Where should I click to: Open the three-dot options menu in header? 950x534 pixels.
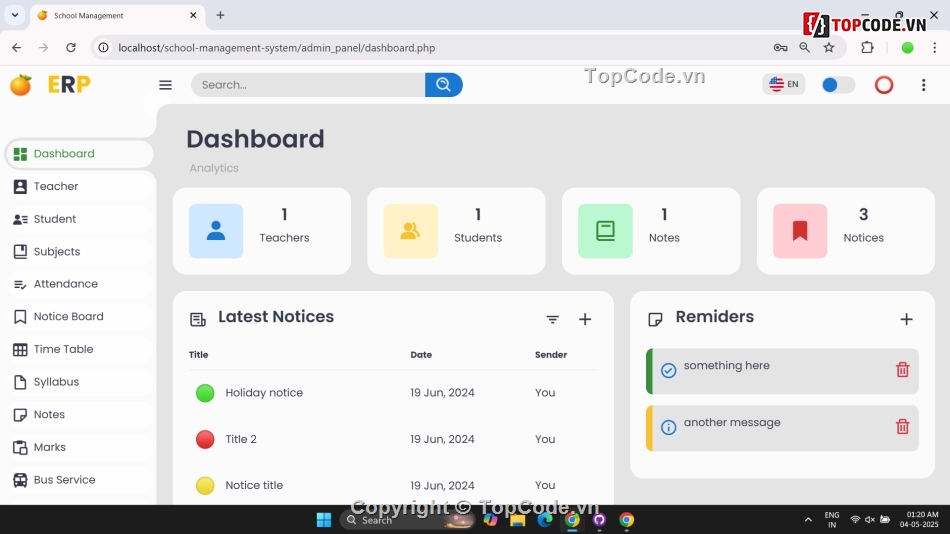923,85
